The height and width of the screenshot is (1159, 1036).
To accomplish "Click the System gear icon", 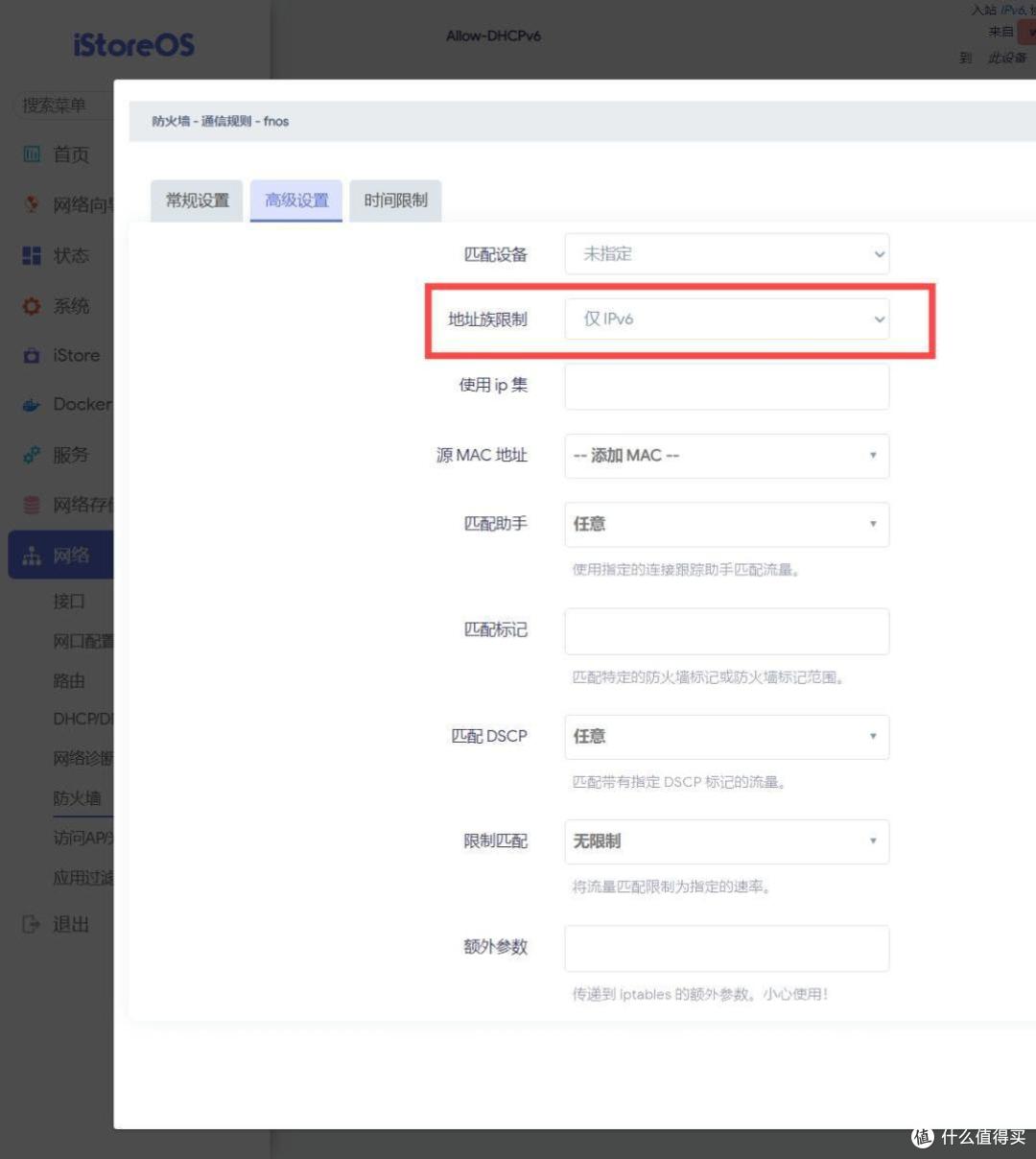I will pyautogui.click(x=32, y=306).
